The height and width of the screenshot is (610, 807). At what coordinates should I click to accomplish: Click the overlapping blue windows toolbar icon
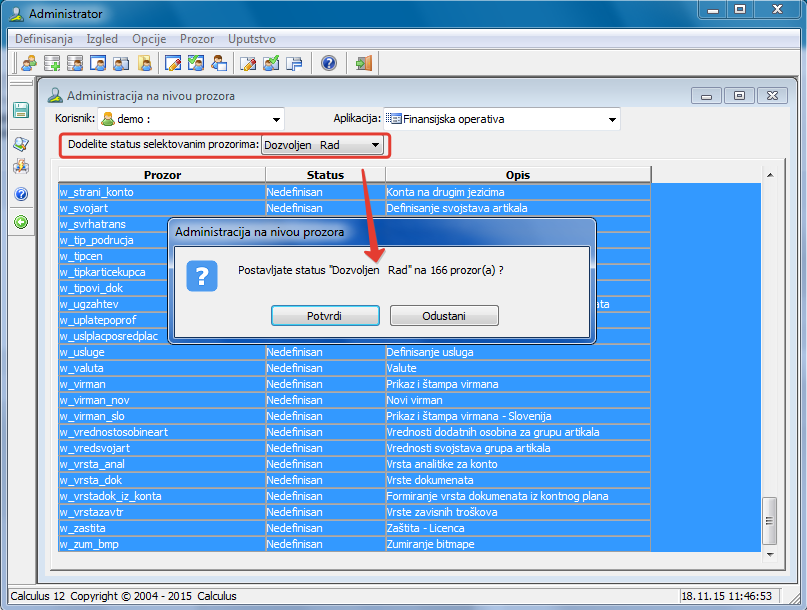294,63
